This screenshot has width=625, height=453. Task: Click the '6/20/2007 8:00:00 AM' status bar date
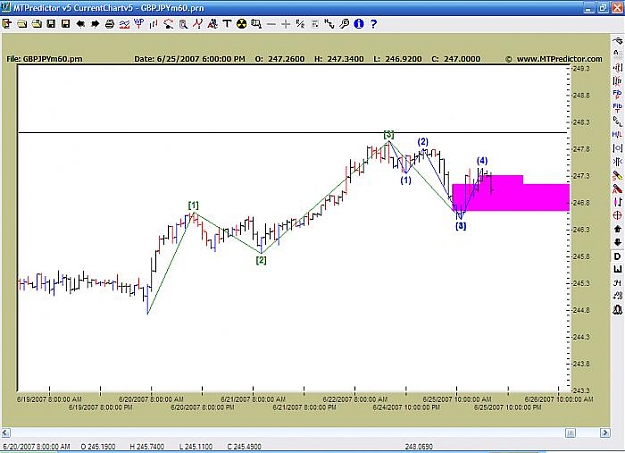(x=37, y=447)
